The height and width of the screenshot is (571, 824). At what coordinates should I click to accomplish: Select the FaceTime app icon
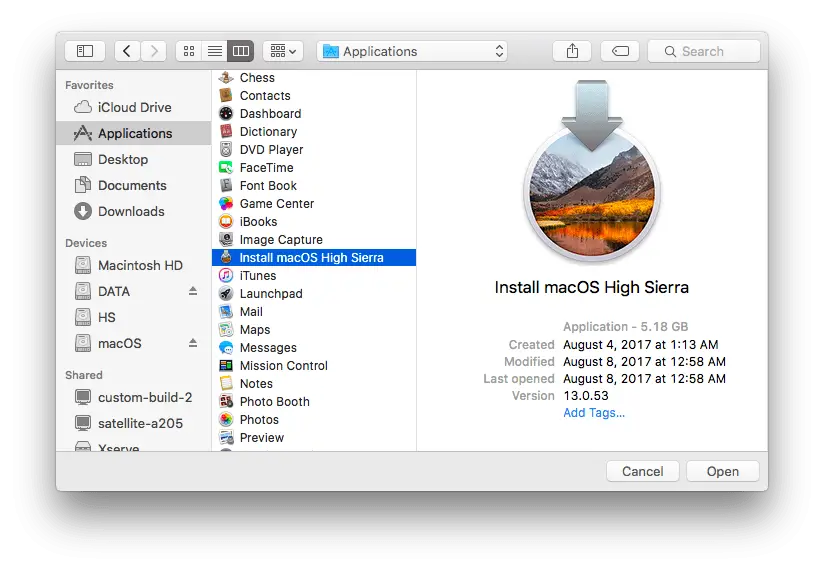click(x=226, y=168)
